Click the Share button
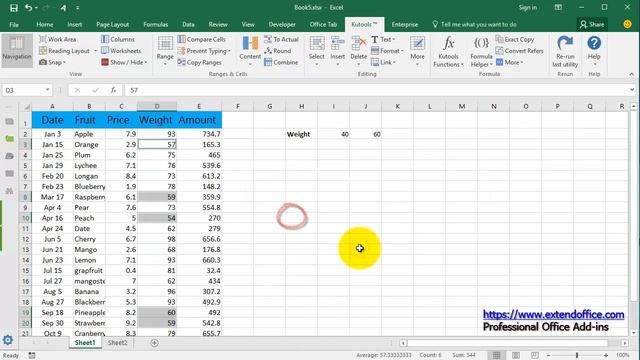 [591, 24]
